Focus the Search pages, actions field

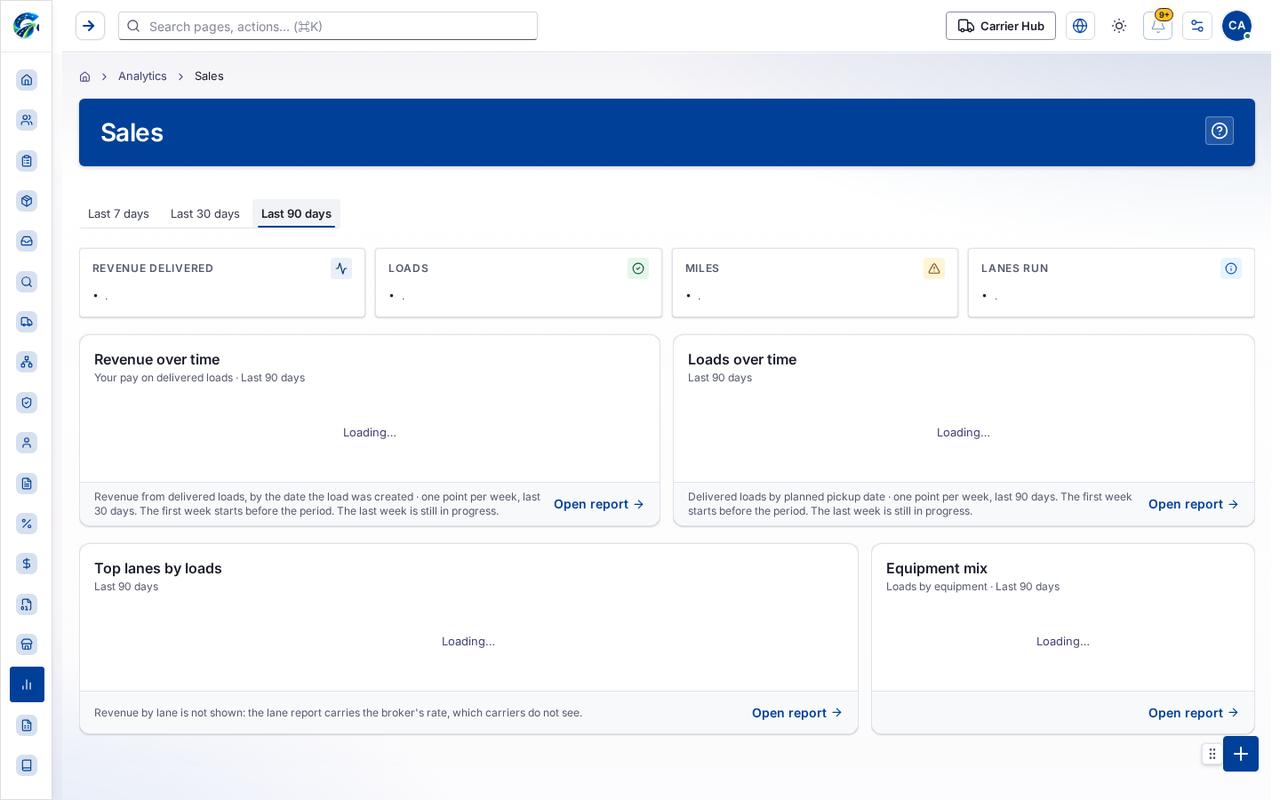328,26
